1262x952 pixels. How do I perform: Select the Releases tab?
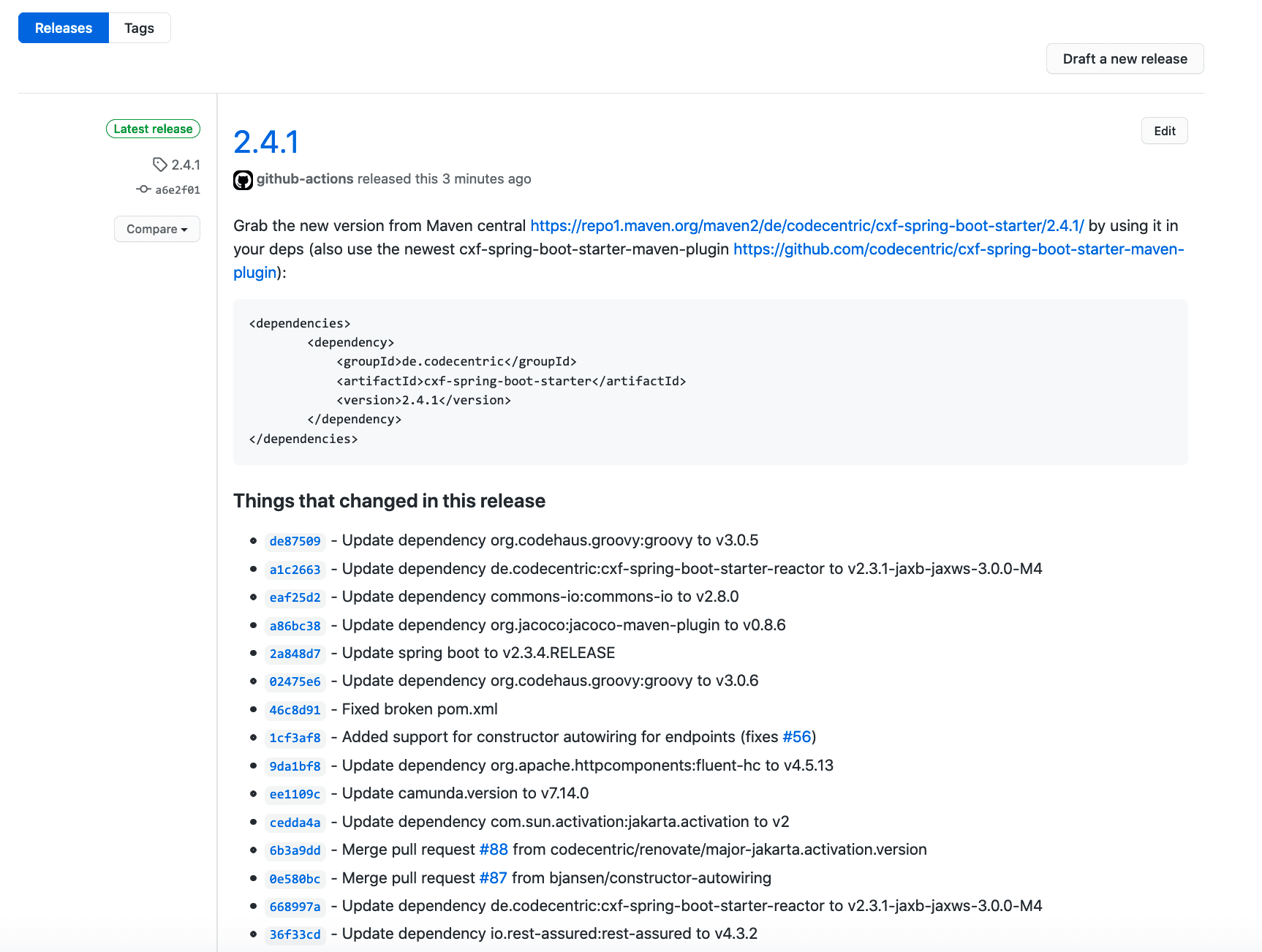[x=64, y=28]
